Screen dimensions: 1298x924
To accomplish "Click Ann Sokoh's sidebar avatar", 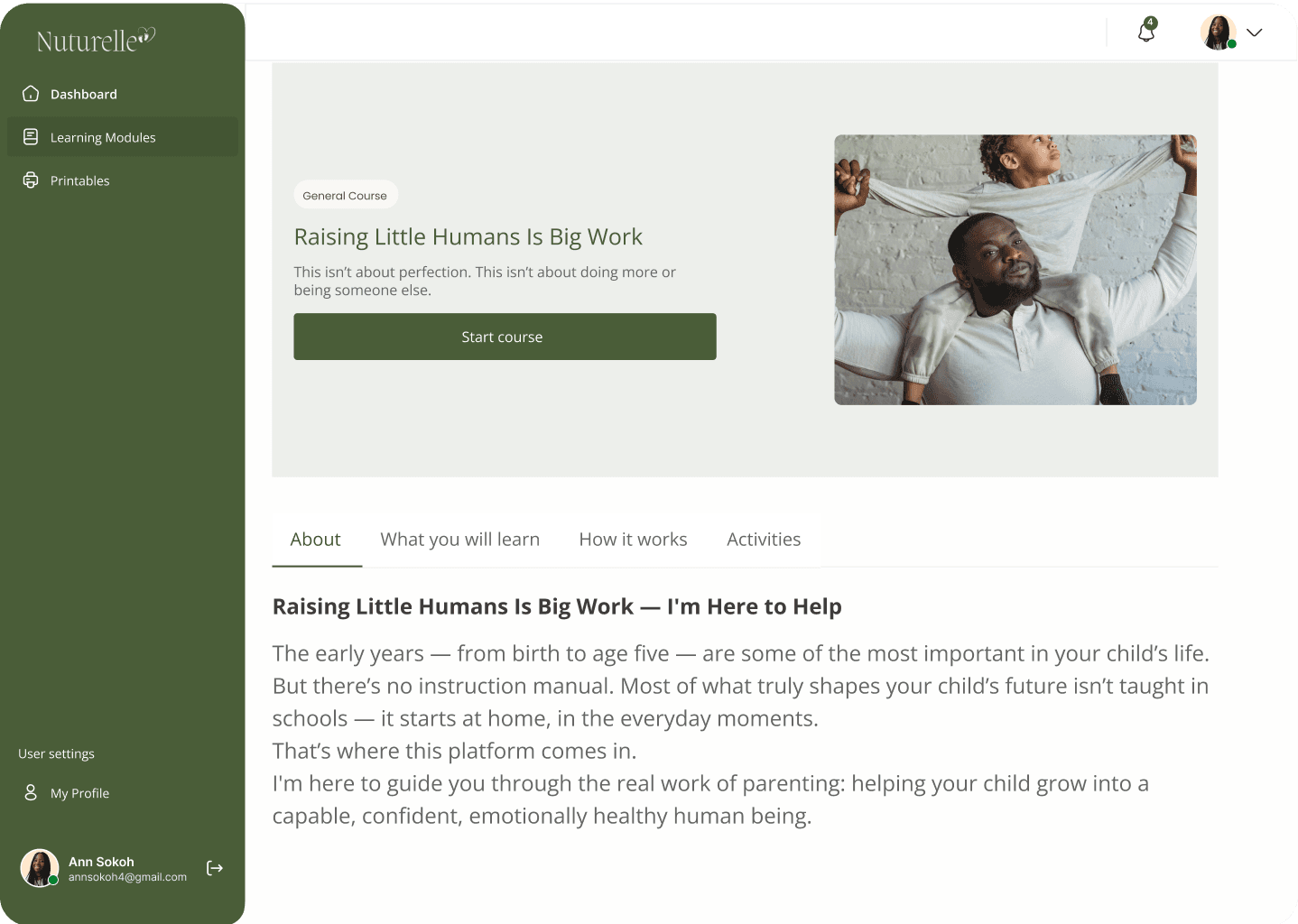I will pyautogui.click(x=40, y=868).
